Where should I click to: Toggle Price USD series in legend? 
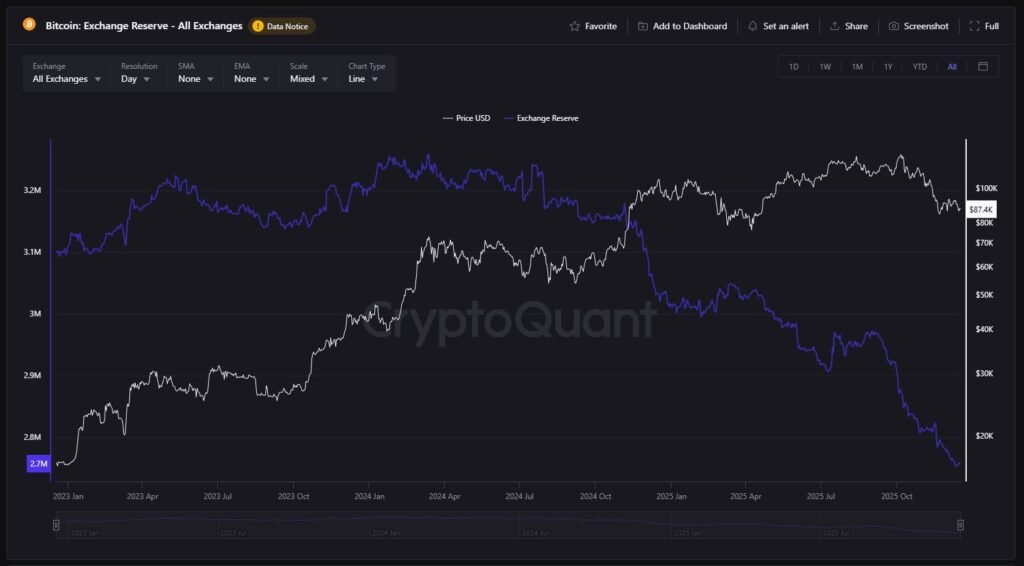click(466, 118)
